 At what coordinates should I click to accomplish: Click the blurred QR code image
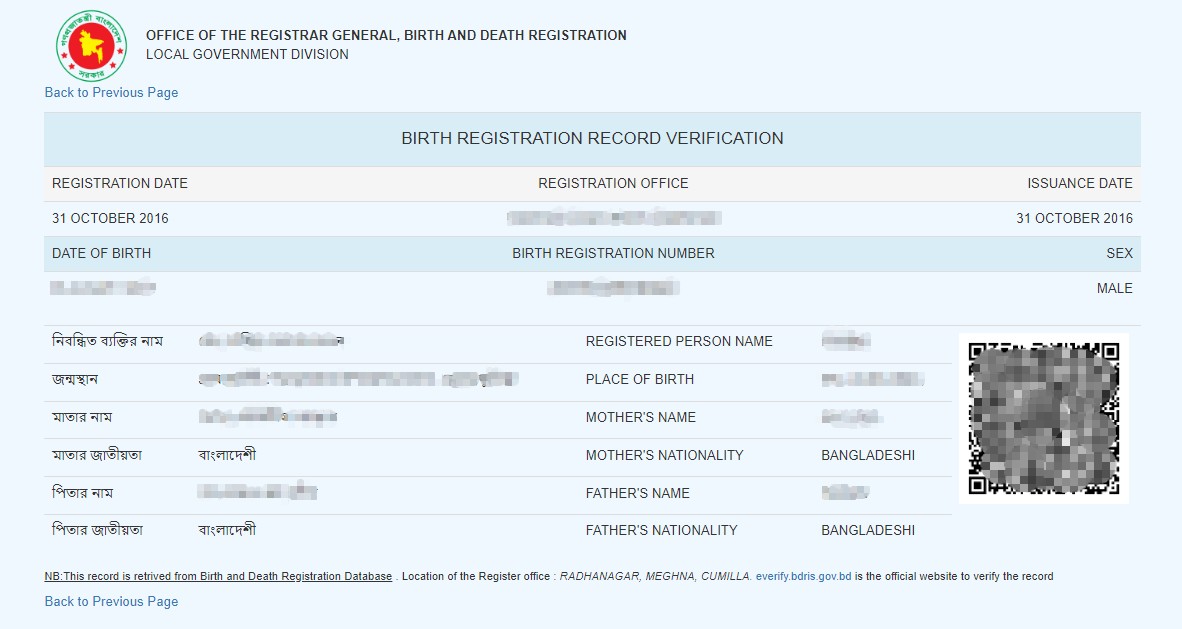(1043, 419)
